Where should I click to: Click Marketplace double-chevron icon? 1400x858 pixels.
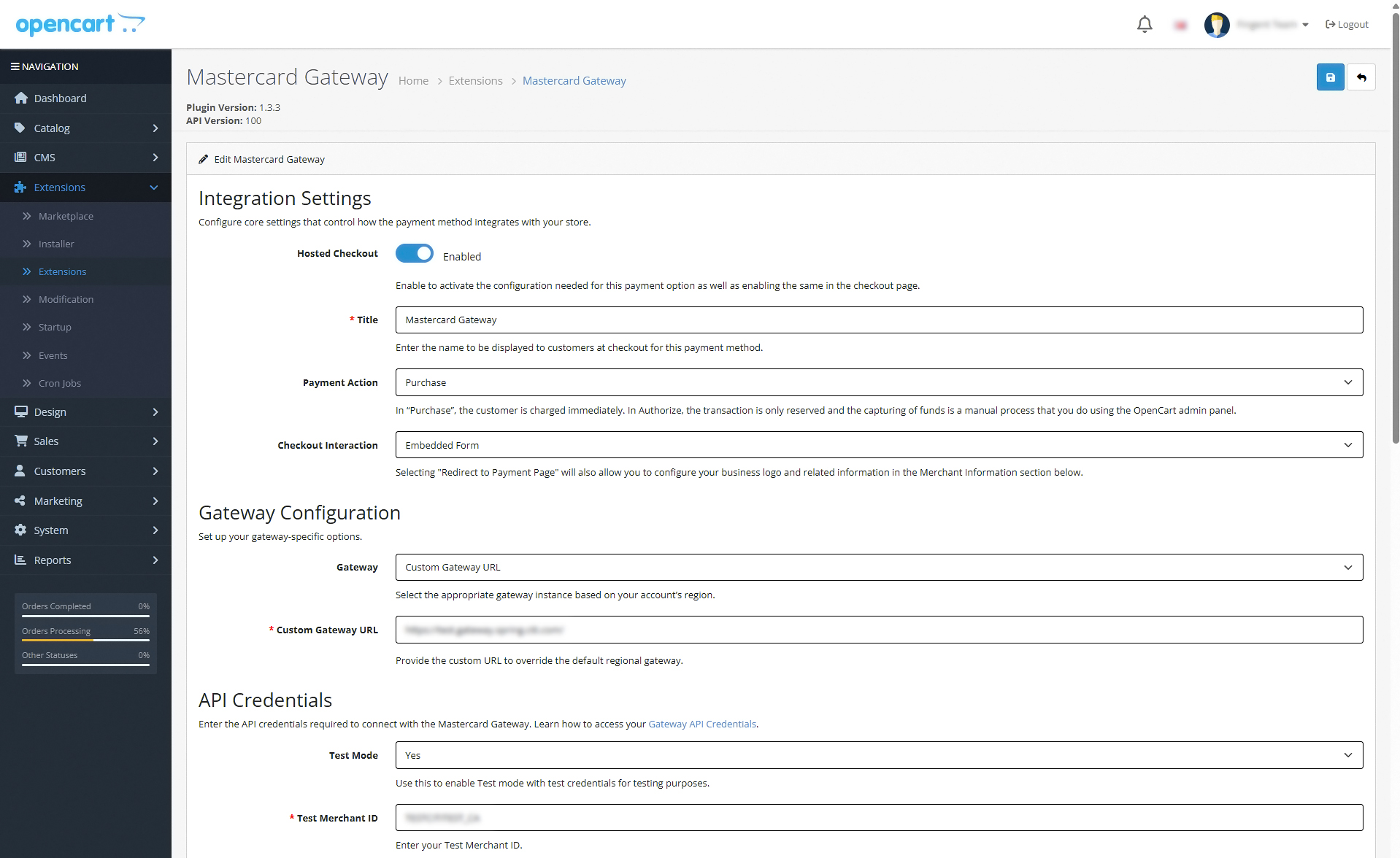27,216
